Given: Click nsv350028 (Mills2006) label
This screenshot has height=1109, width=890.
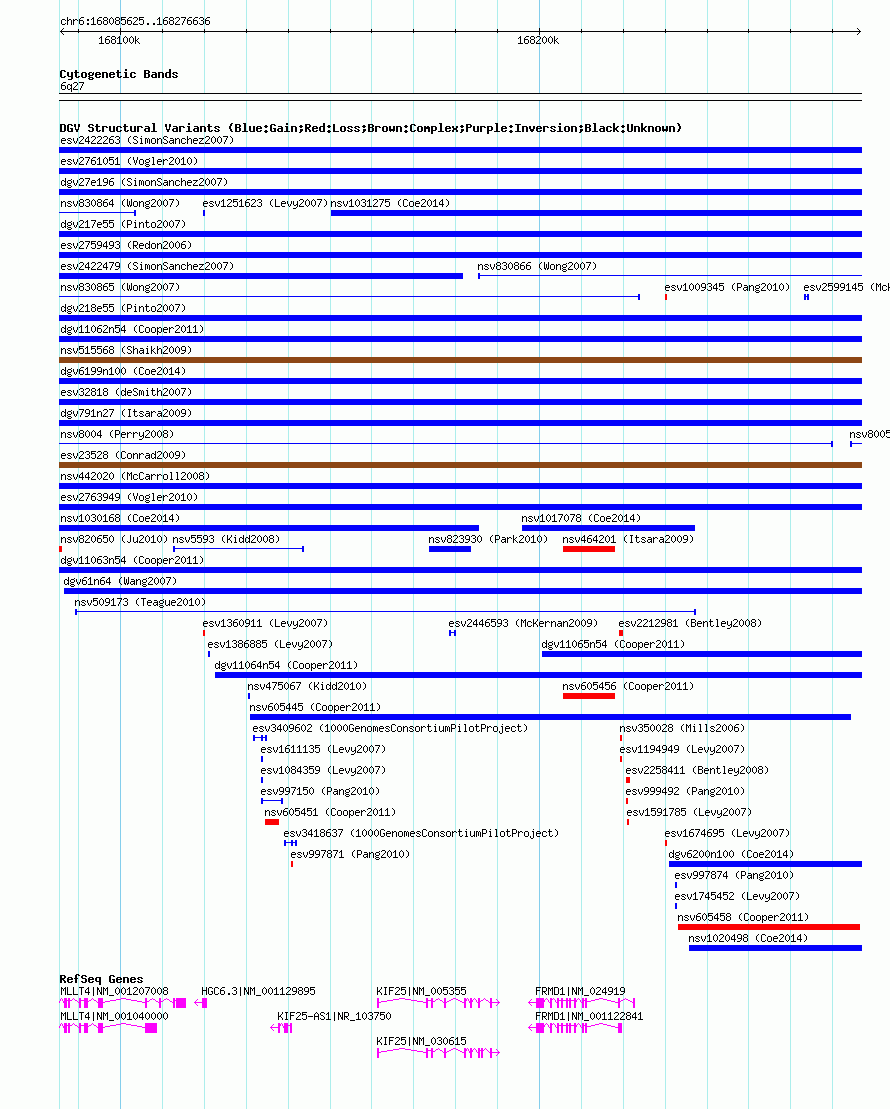Looking at the screenshot, I should click(x=682, y=729).
